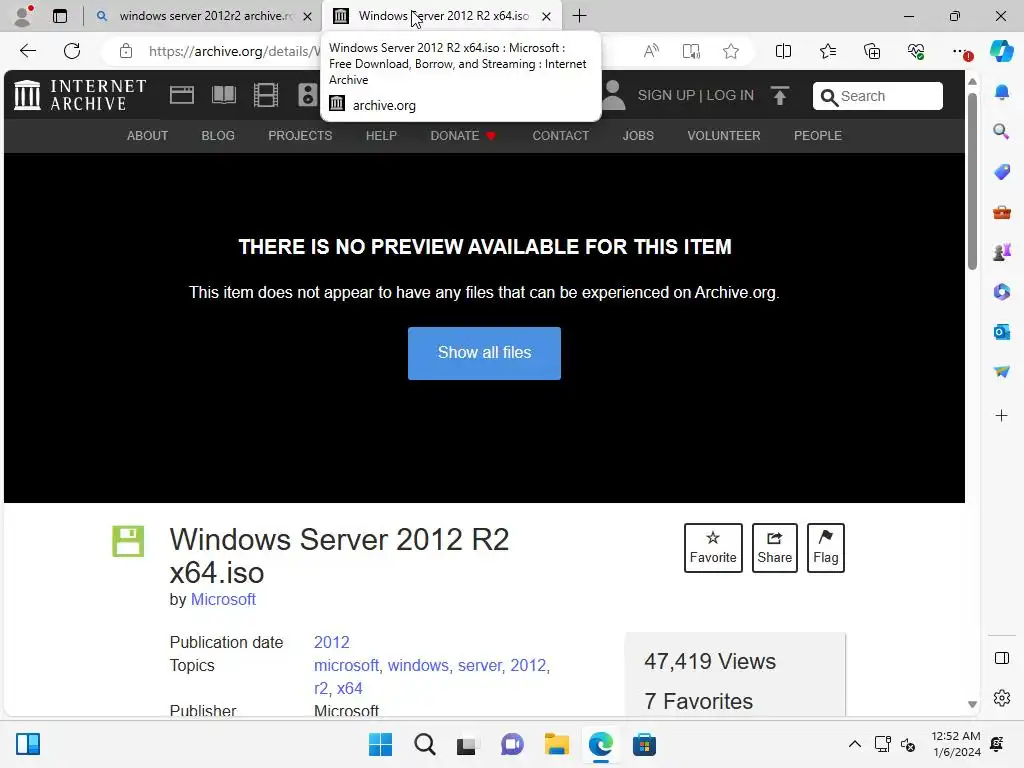Viewport: 1024px width, 768px height.
Task: Click the LOG IN link
Action: point(730,95)
